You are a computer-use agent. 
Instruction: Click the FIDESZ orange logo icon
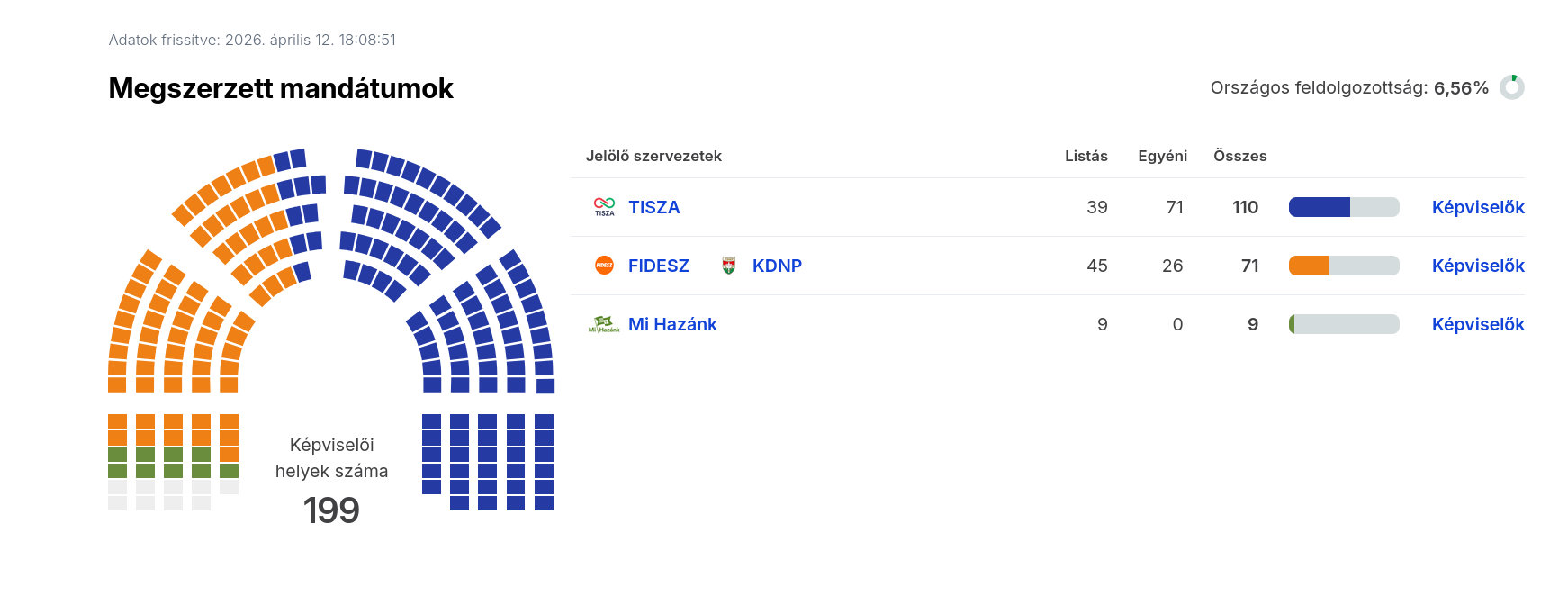[604, 266]
